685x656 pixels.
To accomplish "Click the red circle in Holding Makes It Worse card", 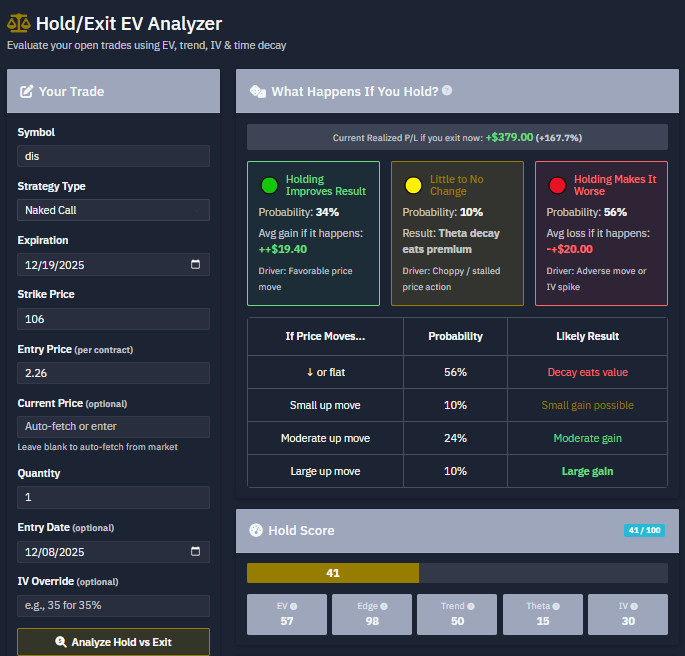I will pos(557,185).
